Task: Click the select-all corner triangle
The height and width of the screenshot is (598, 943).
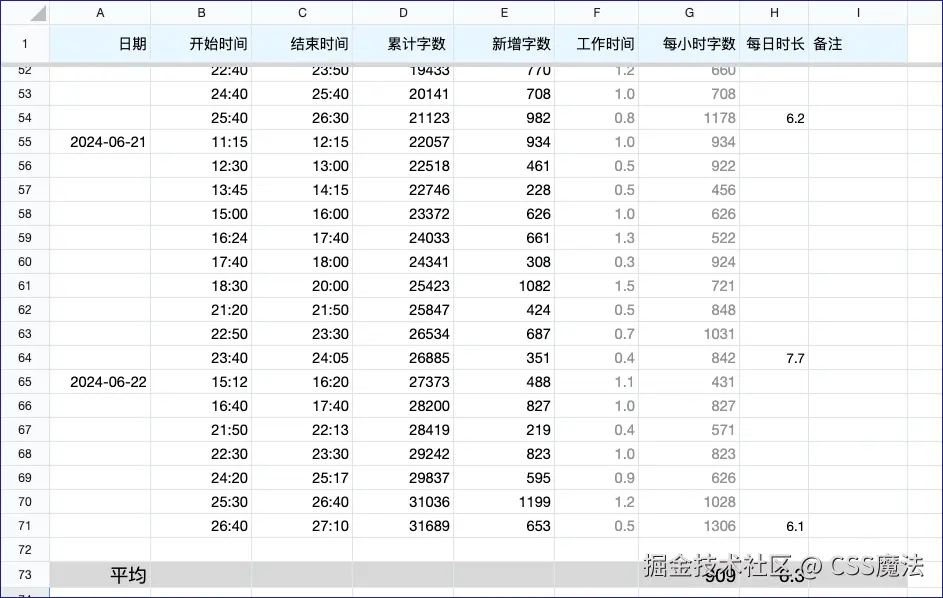Action: [38, 13]
